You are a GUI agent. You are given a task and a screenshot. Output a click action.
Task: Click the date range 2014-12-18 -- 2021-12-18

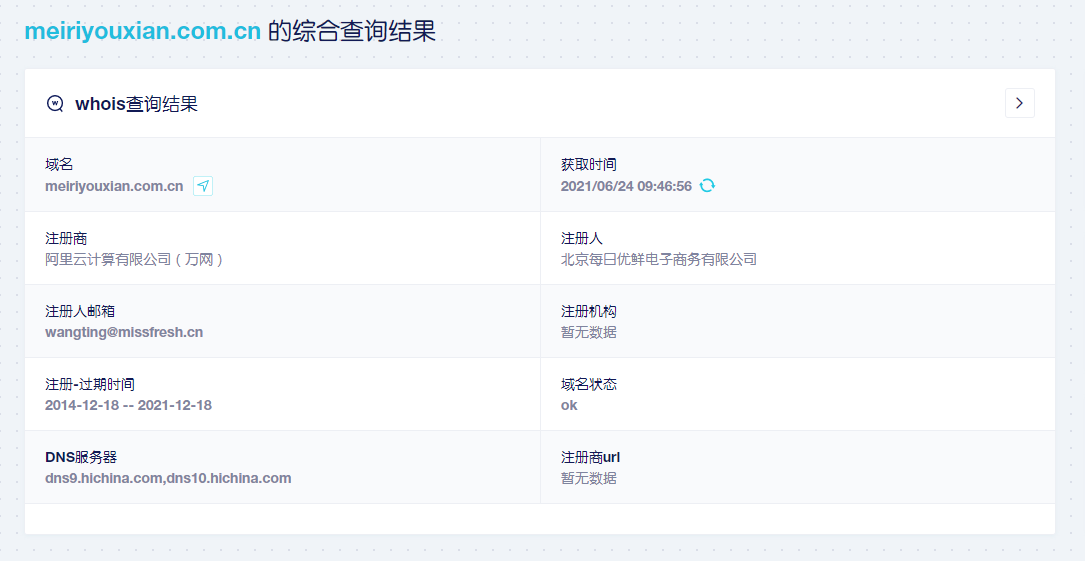[128, 405]
